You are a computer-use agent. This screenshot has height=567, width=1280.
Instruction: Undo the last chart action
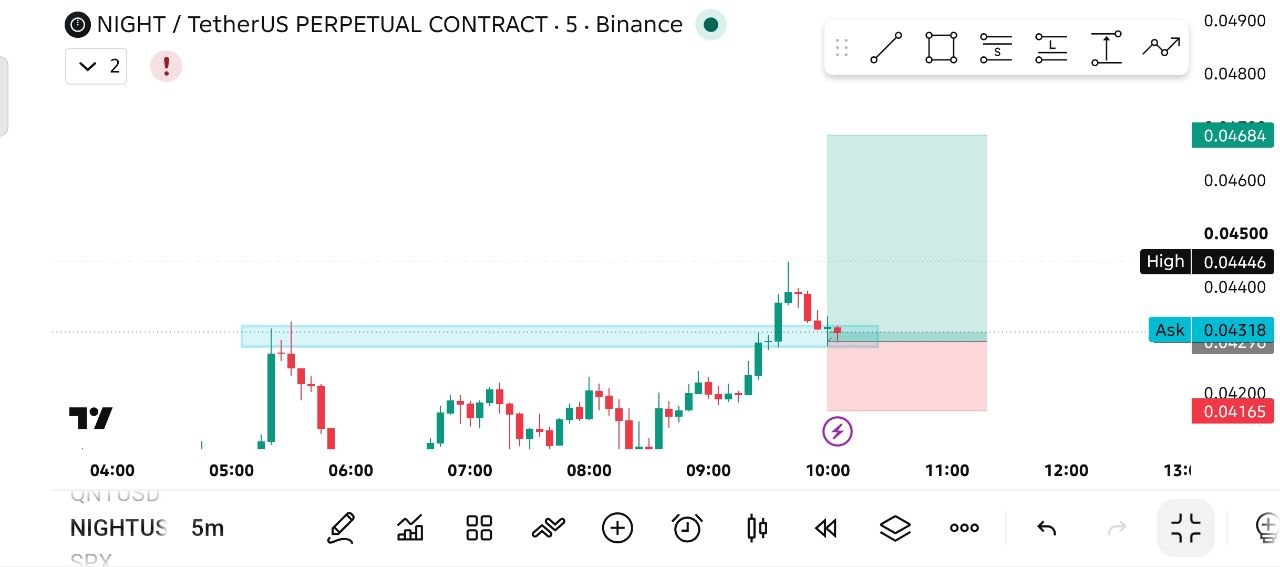pyautogui.click(x=1047, y=528)
